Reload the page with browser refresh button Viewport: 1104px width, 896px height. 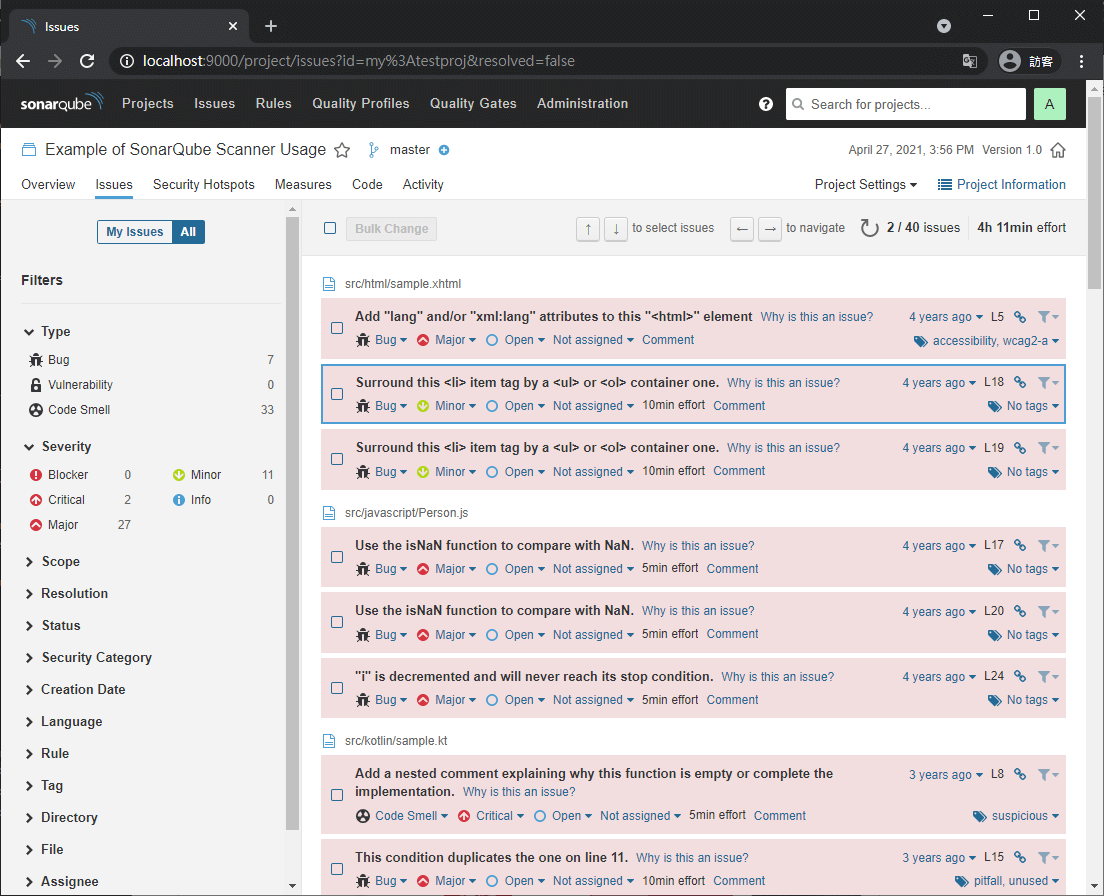87,61
